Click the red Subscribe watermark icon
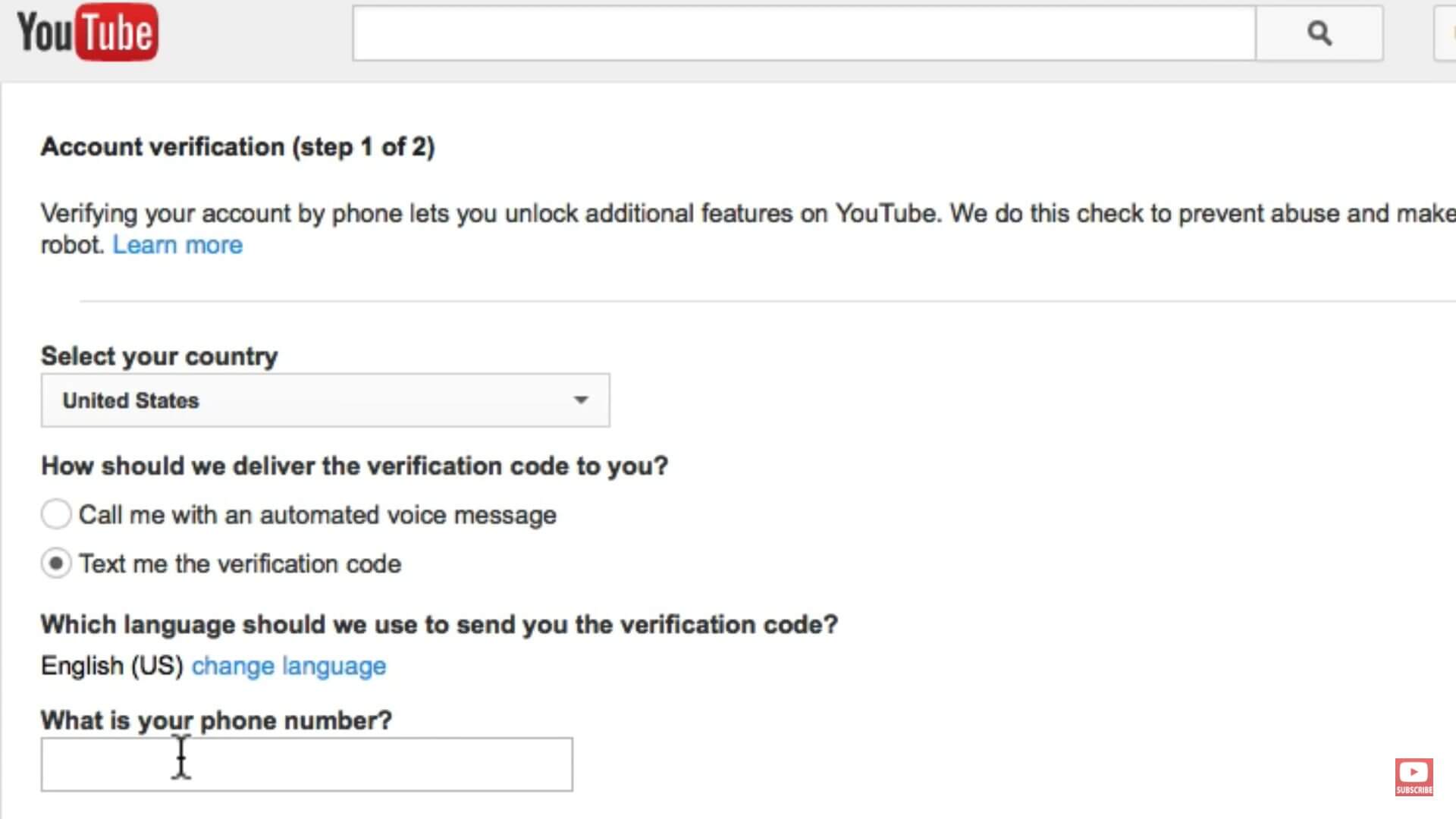This screenshot has height=819, width=1456. (x=1414, y=777)
